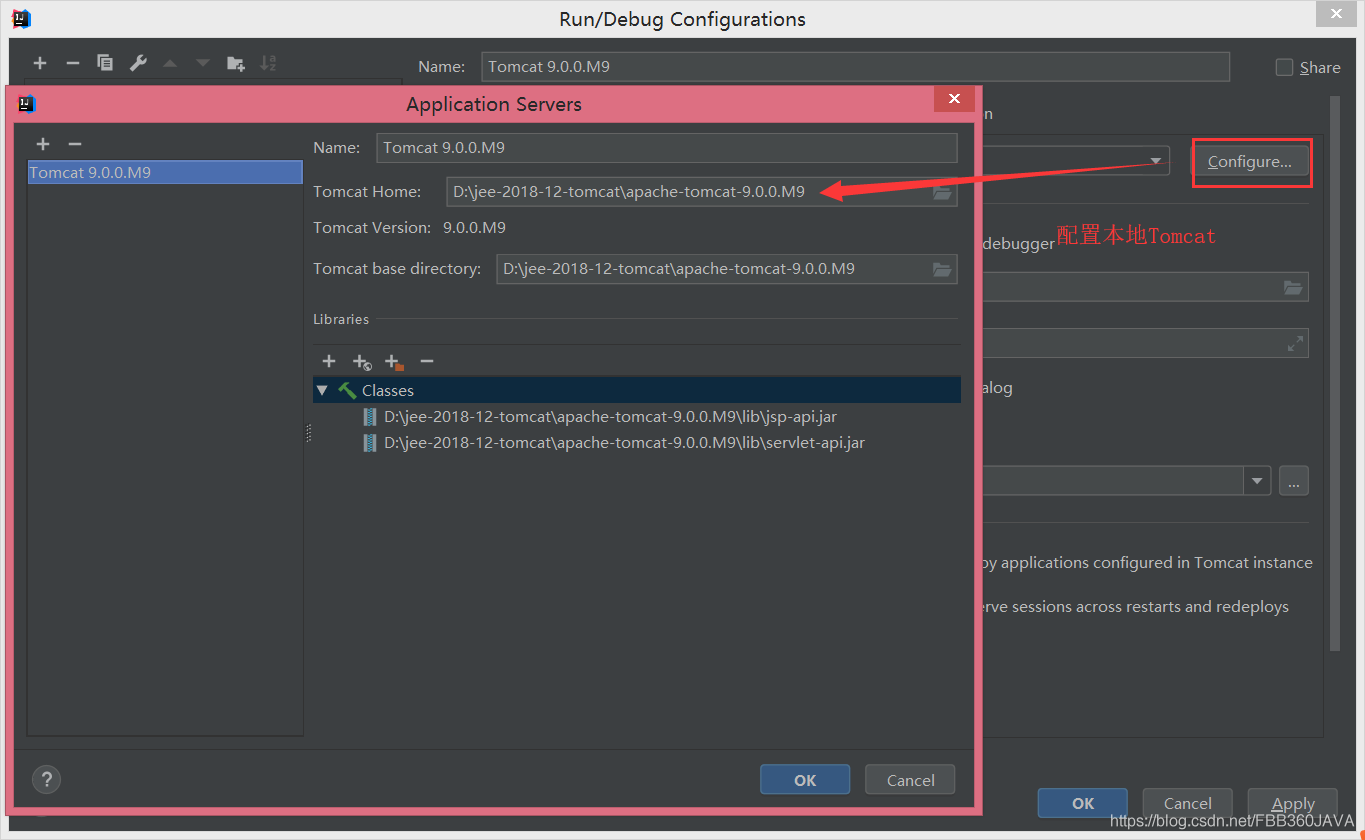Image resolution: width=1365 pixels, height=840 pixels.
Task: Open the application server dropdown beside Configure
Action: tap(1157, 161)
